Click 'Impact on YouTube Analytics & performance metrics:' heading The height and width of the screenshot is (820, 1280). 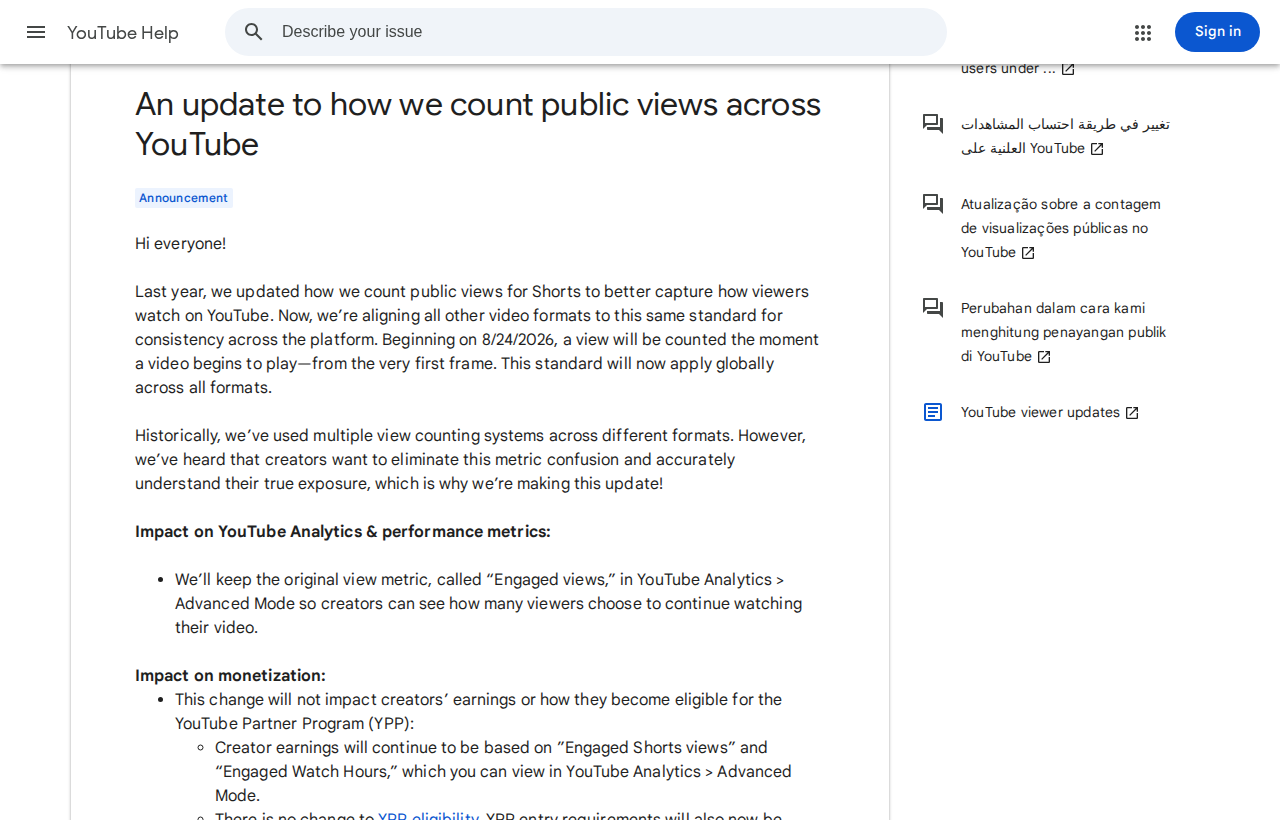tap(343, 532)
